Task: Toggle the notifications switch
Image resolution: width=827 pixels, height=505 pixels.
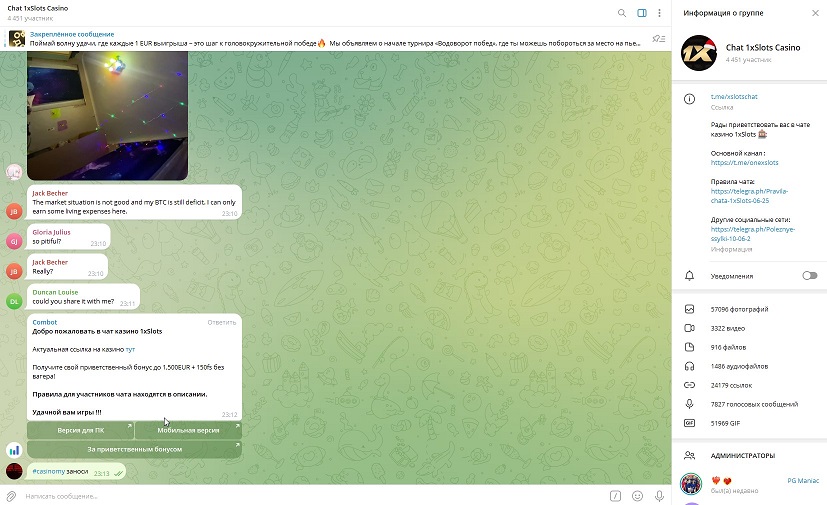Action: tap(810, 276)
